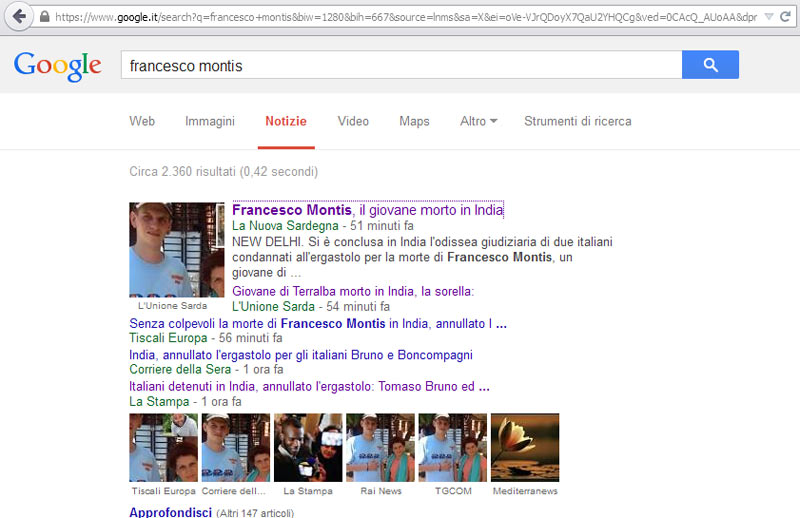Click source text Tiscali Europa - 56 minuti fa

pyautogui.click(x=206, y=338)
